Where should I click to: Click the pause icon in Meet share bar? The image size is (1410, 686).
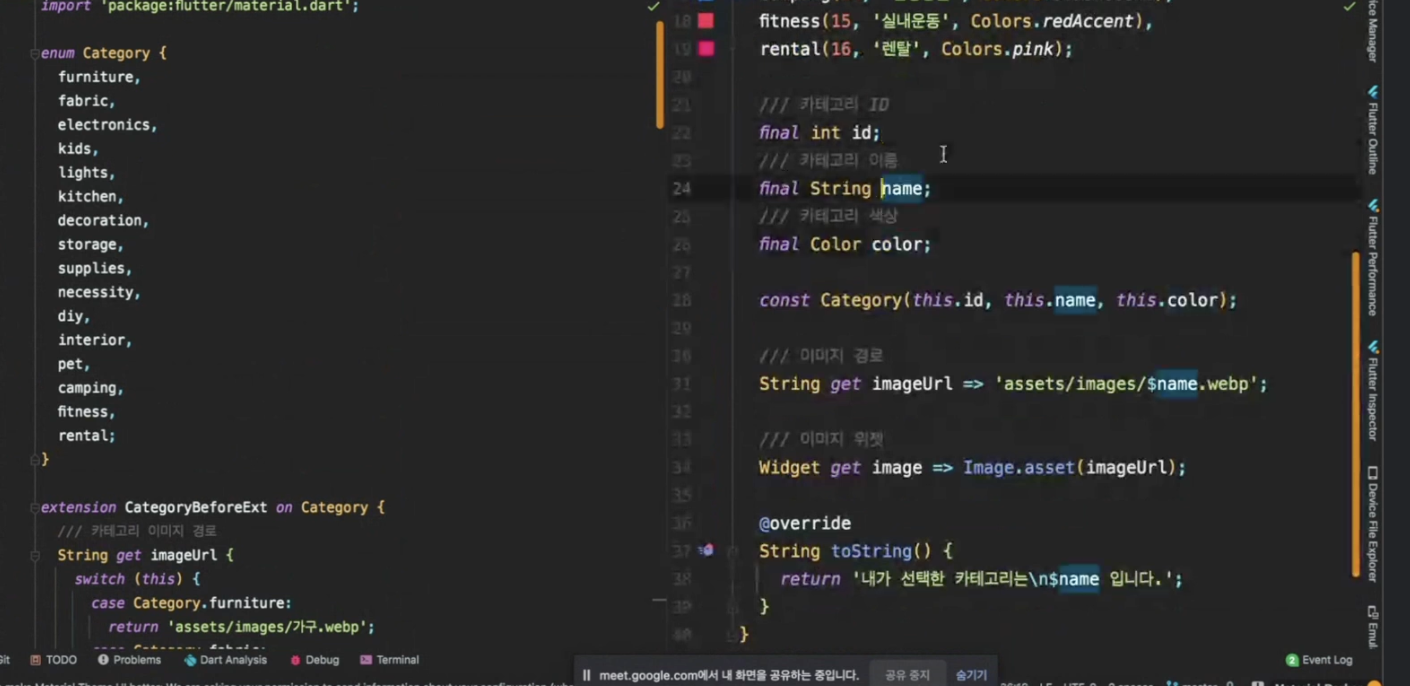pos(587,675)
